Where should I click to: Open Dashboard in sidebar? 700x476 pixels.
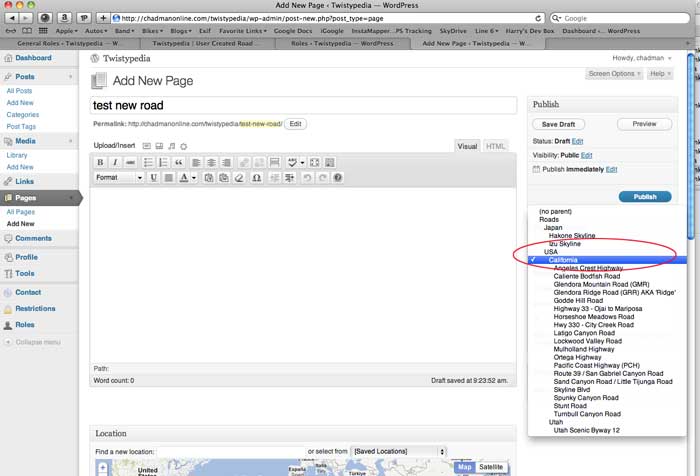click(33, 58)
